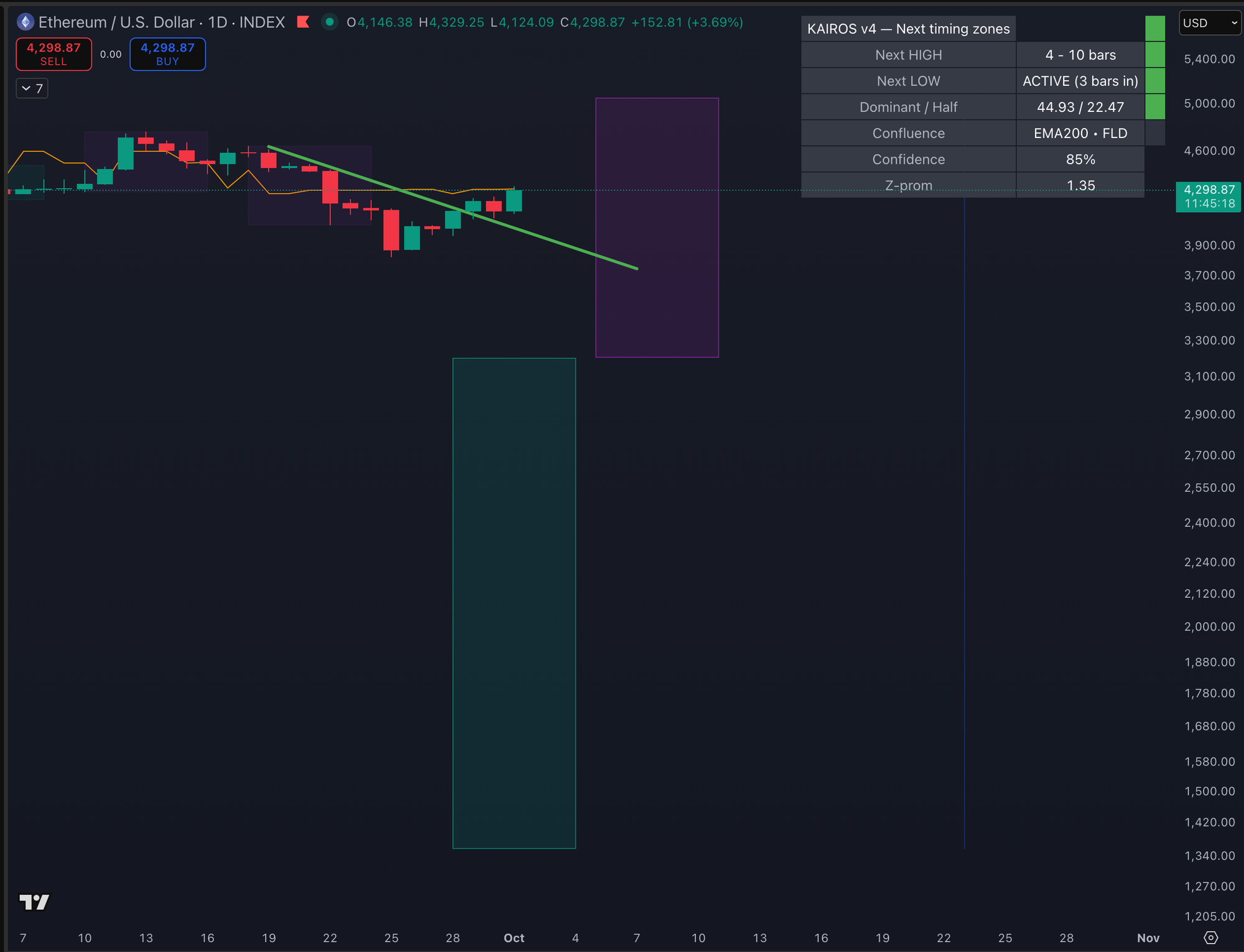The width and height of the screenshot is (1244, 952).
Task: Click the spread value 0.00
Action: (x=111, y=54)
